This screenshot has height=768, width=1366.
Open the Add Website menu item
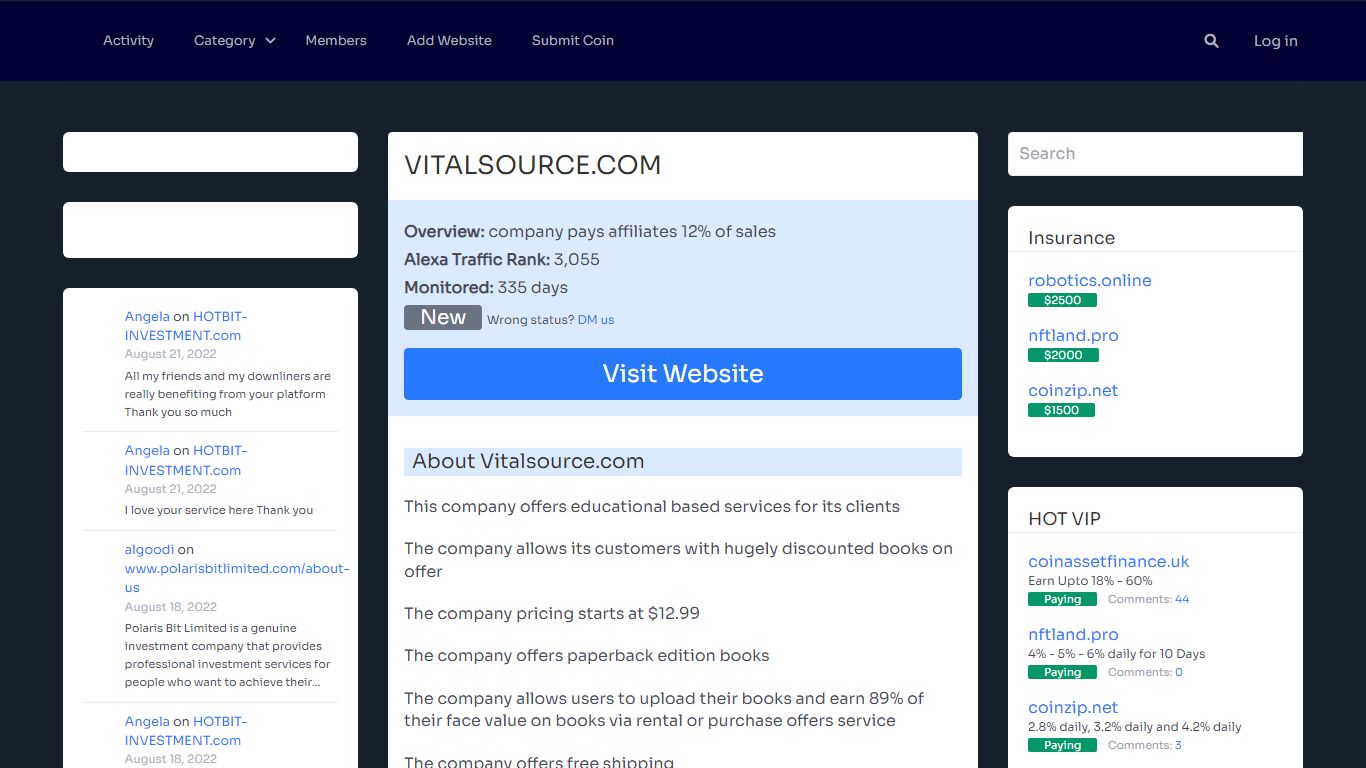click(449, 41)
